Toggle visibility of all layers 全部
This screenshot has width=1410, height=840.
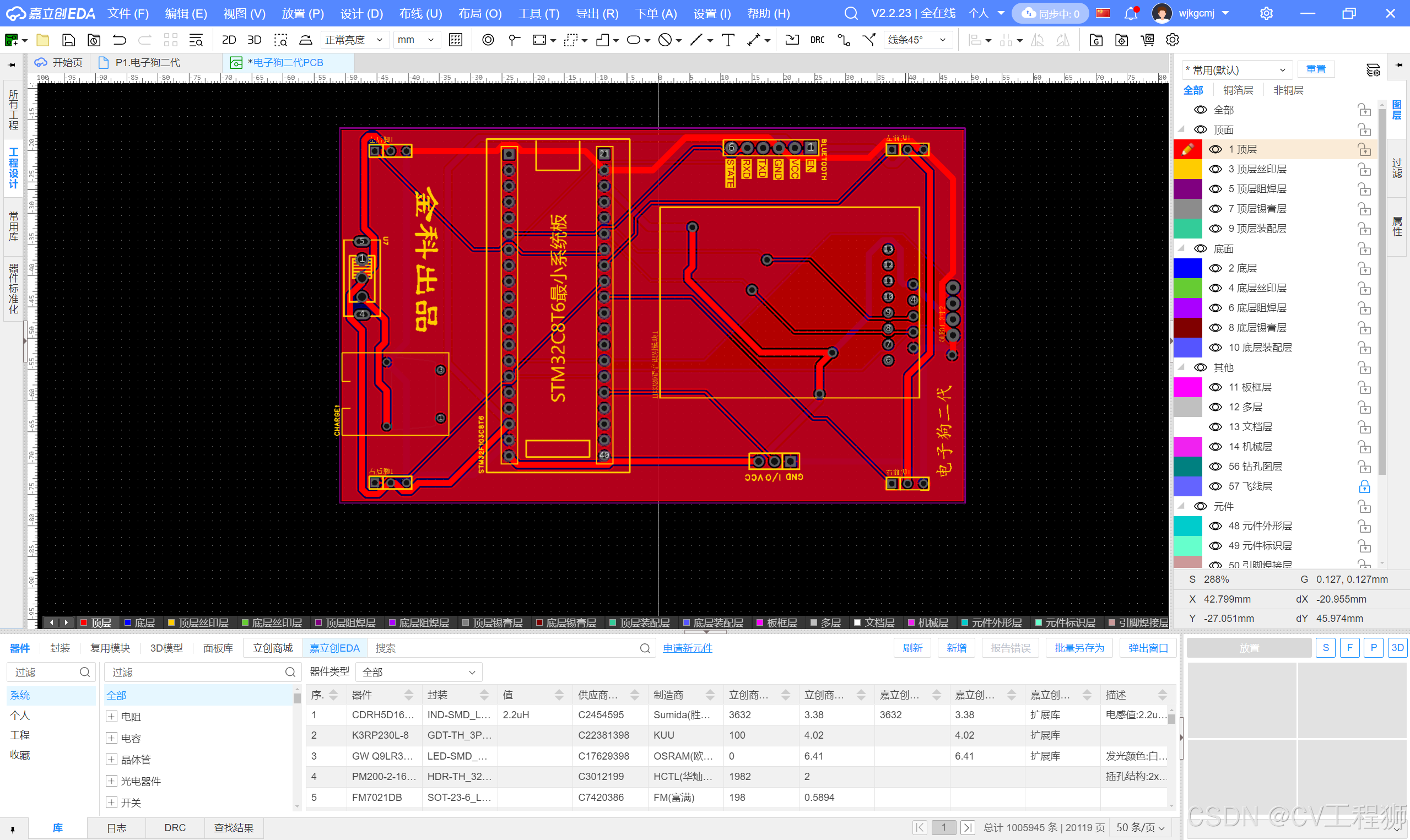point(1200,110)
